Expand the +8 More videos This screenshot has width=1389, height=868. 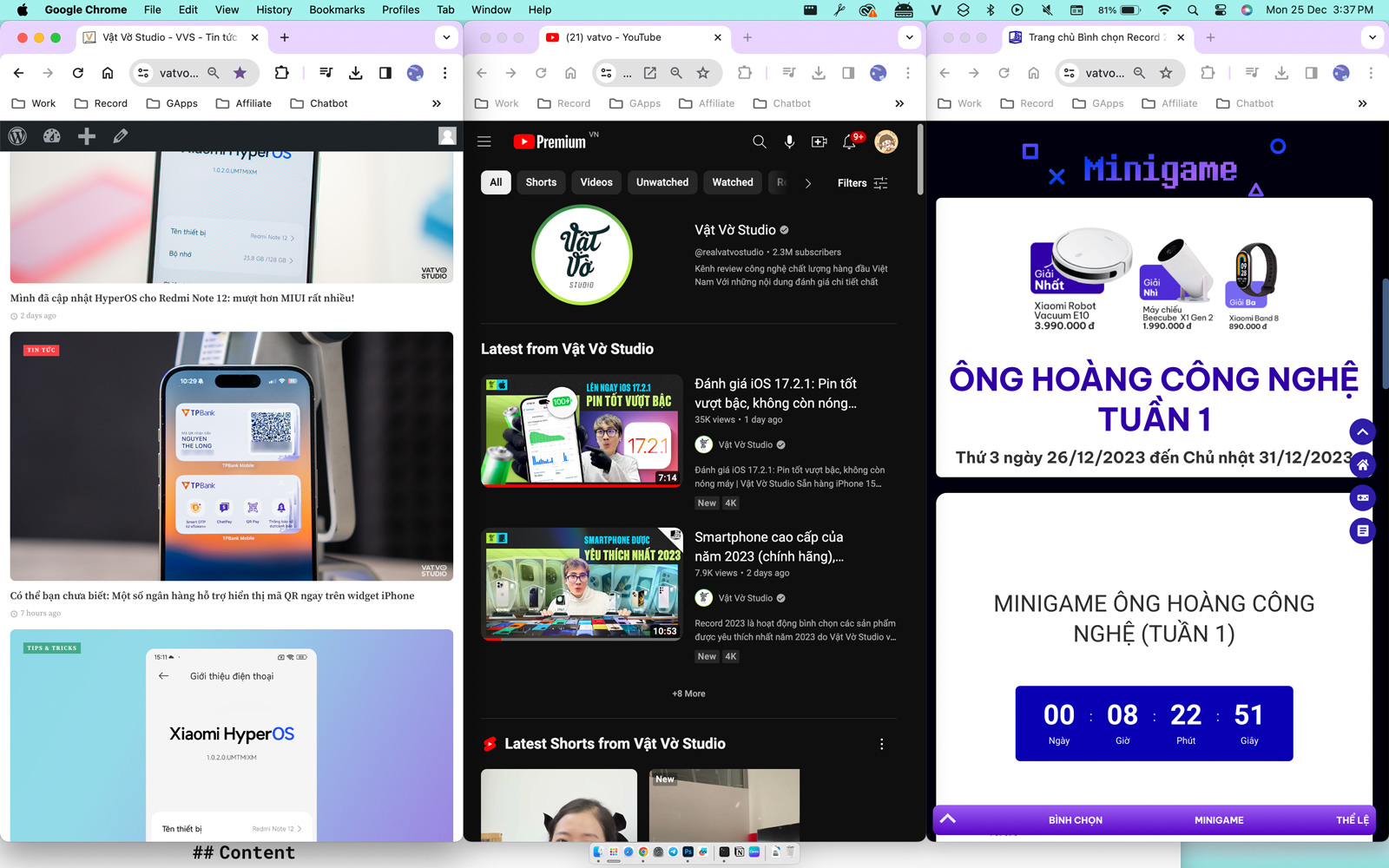pyautogui.click(x=688, y=694)
